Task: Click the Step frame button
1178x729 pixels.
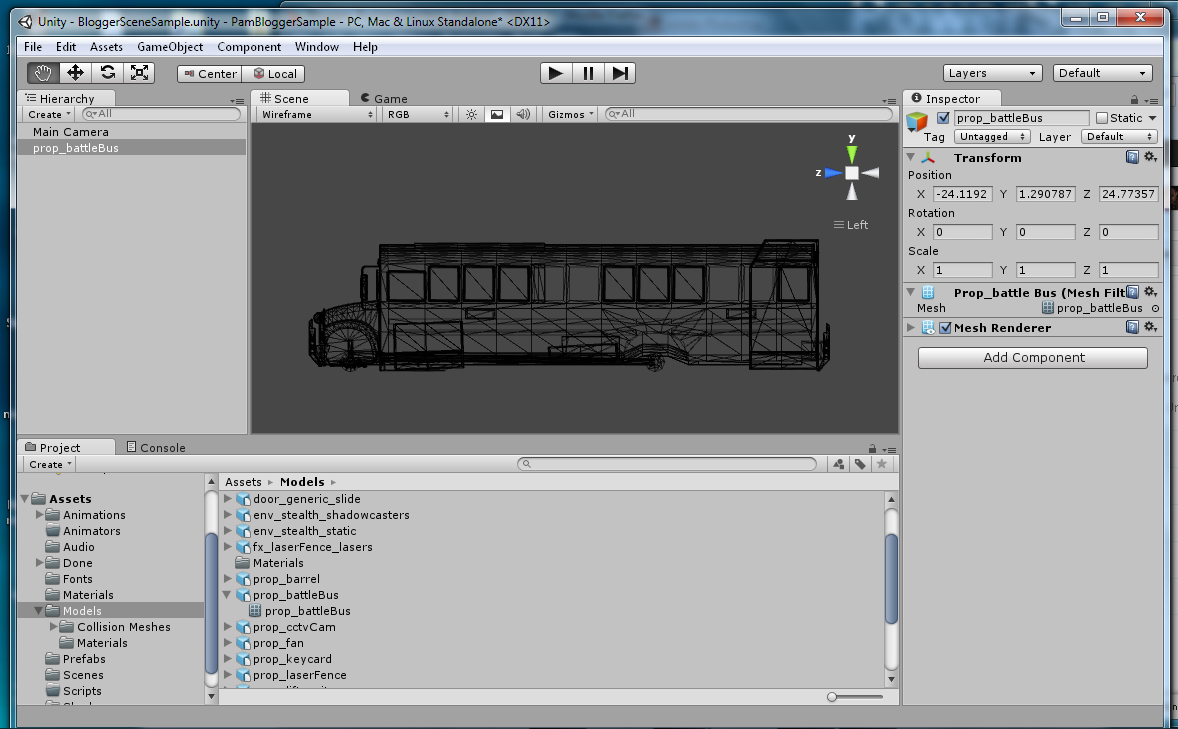Action: tap(620, 73)
